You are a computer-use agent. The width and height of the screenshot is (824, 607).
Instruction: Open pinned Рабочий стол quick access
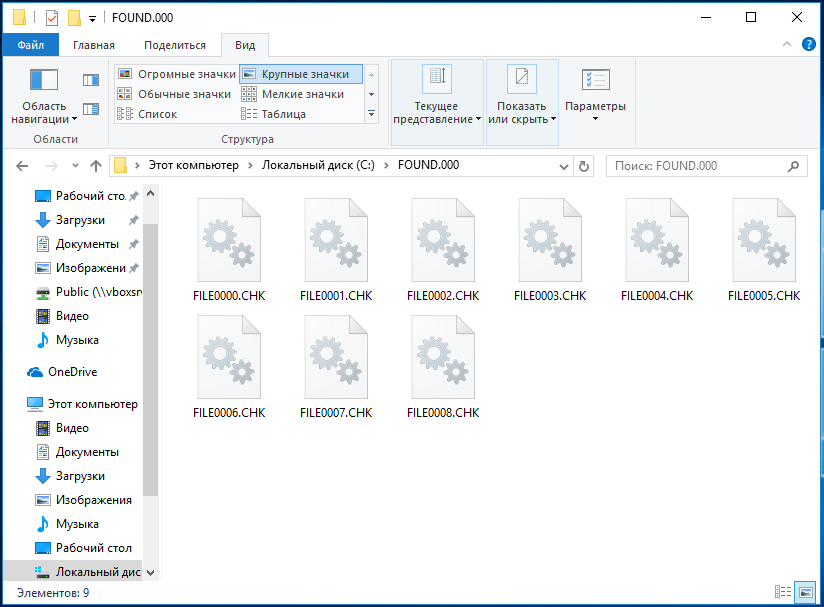click(x=85, y=196)
